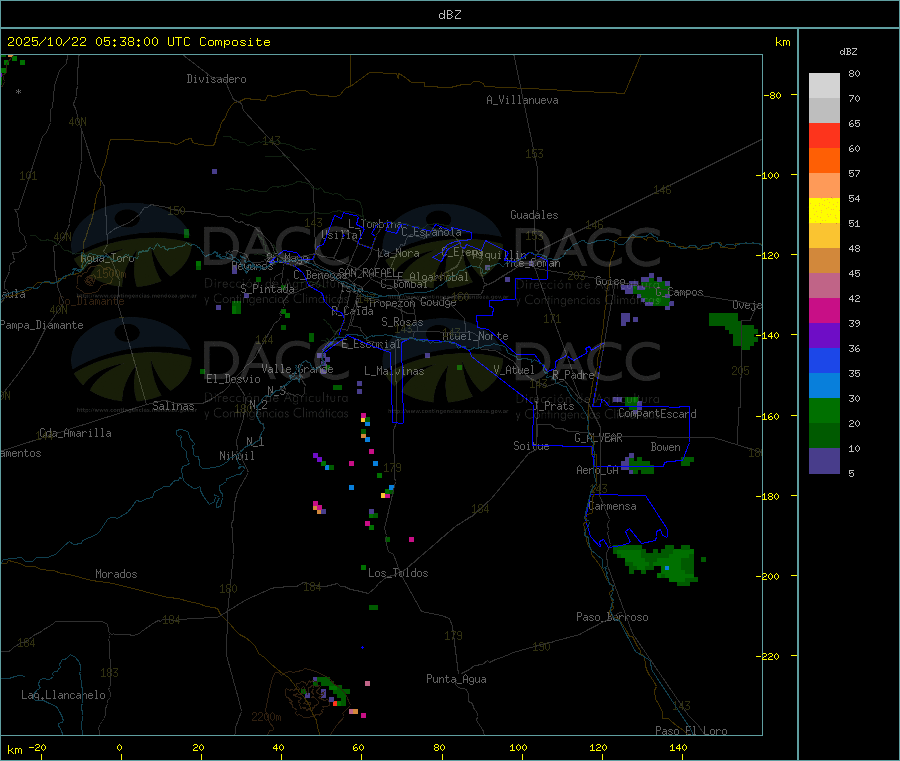Click the R_Padre map label
This screenshot has width=900, height=761.
click(573, 375)
